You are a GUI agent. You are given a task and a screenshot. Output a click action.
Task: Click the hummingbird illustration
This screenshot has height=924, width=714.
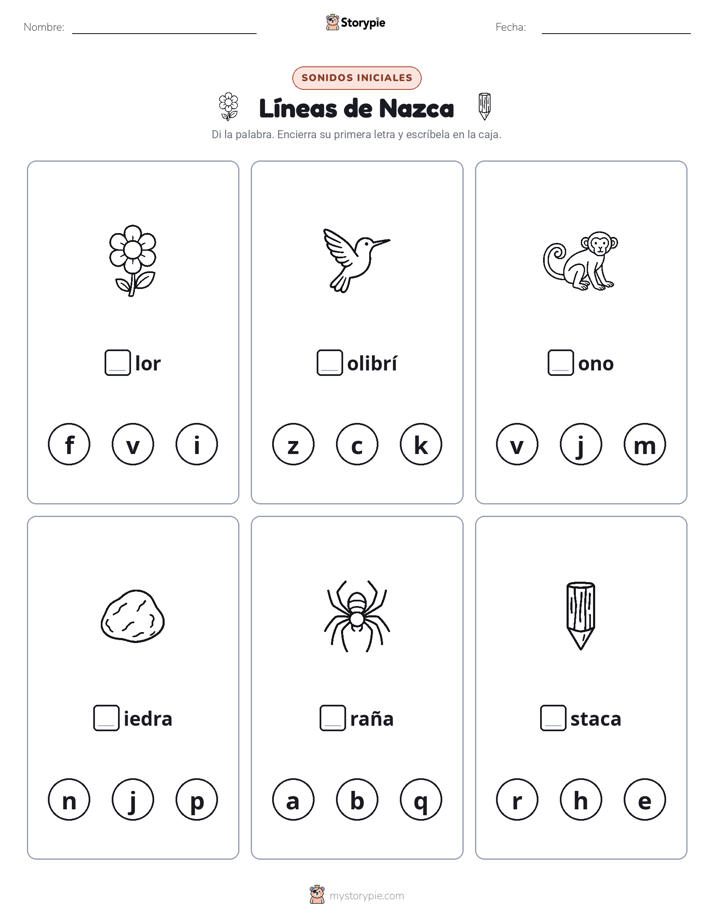(x=356, y=260)
